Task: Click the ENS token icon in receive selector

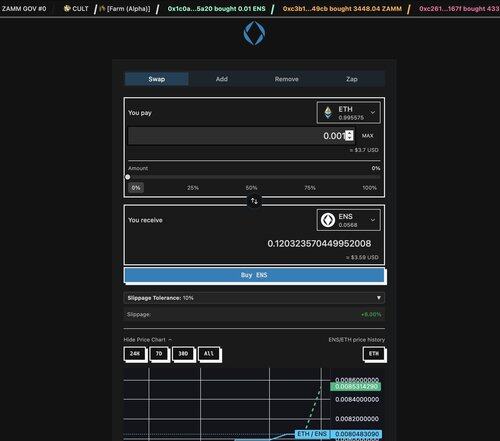Action: tap(328, 220)
